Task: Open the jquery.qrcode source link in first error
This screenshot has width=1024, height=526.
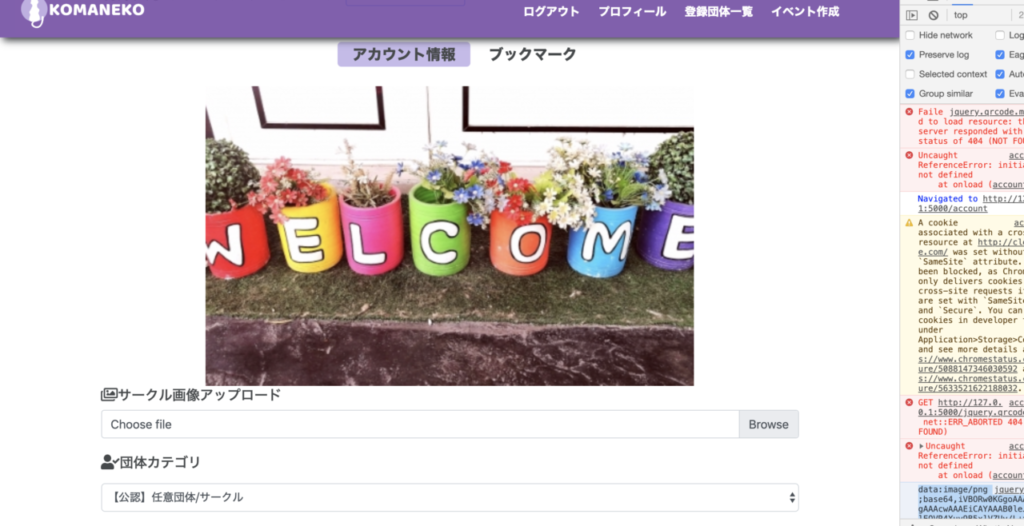Action: (x=987, y=112)
